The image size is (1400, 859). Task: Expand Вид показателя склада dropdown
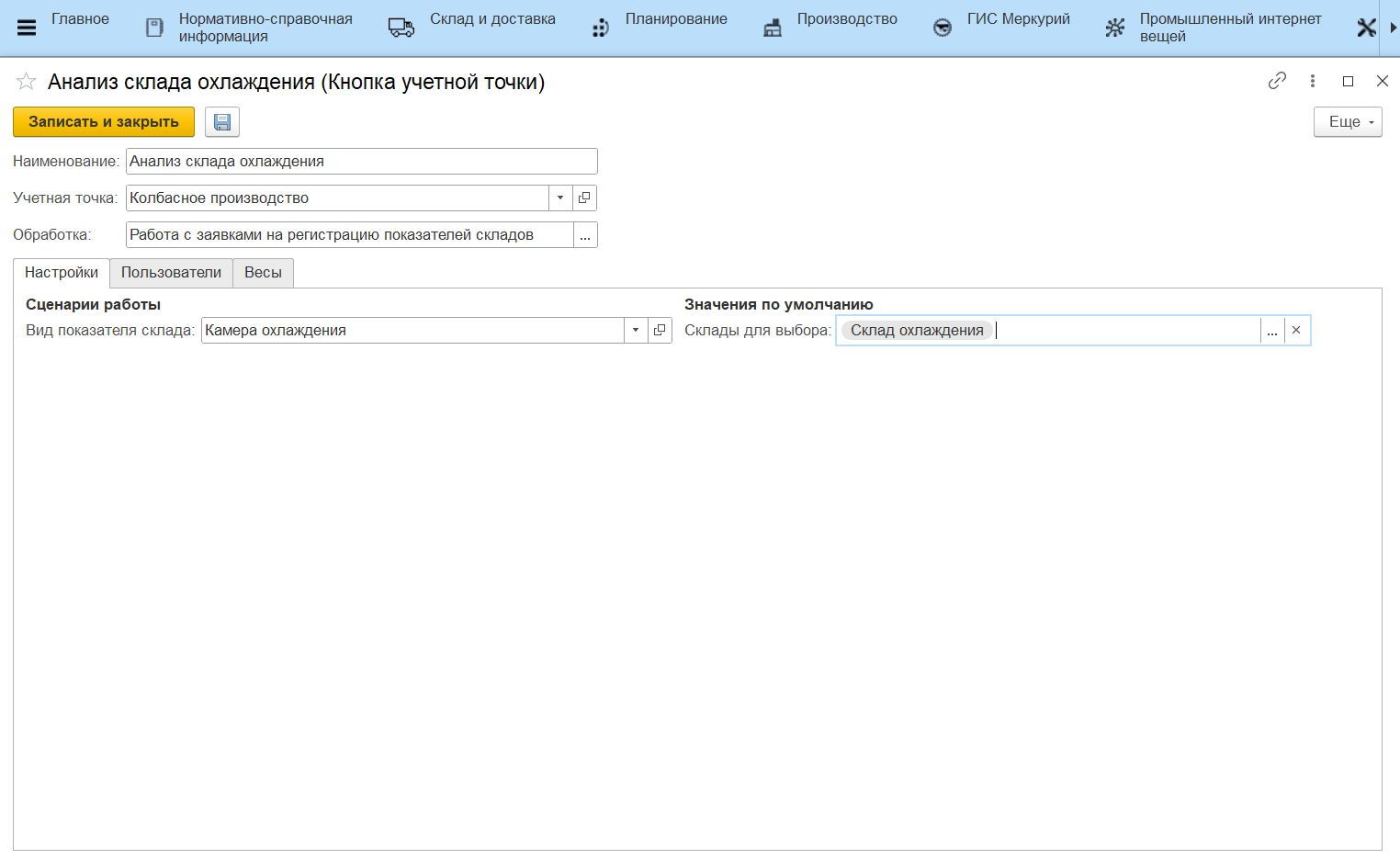tap(636, 330)
